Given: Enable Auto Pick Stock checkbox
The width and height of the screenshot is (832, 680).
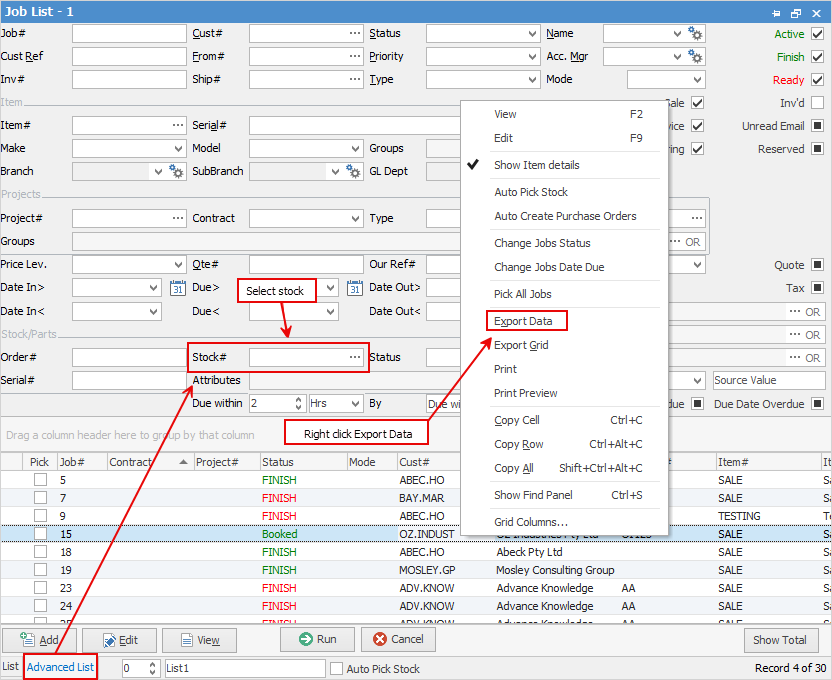Looking at the screenshot, I should tap(336, 669).
